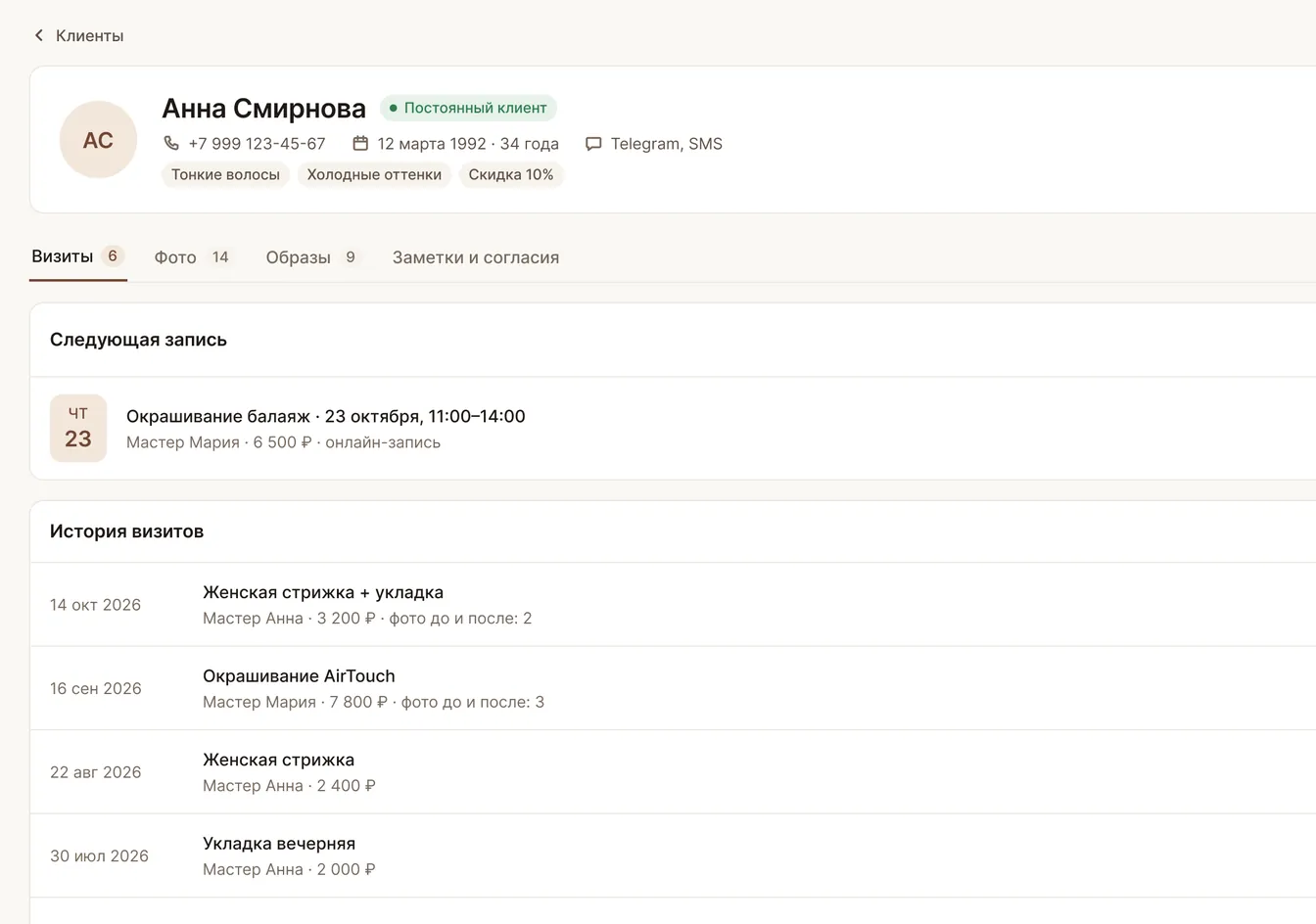Open the Визиты tab
1316x924 pixels.
coord(78,256)
